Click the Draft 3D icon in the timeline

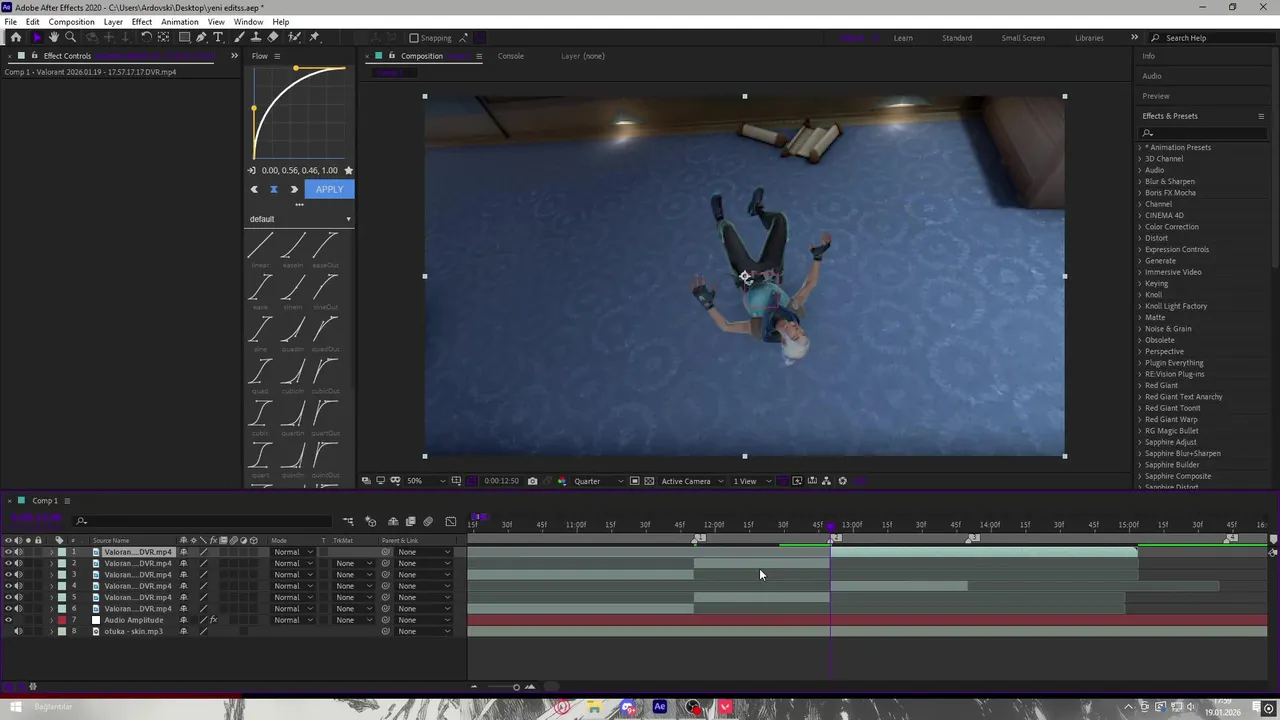pyautogui.click(x=371, y=522)
